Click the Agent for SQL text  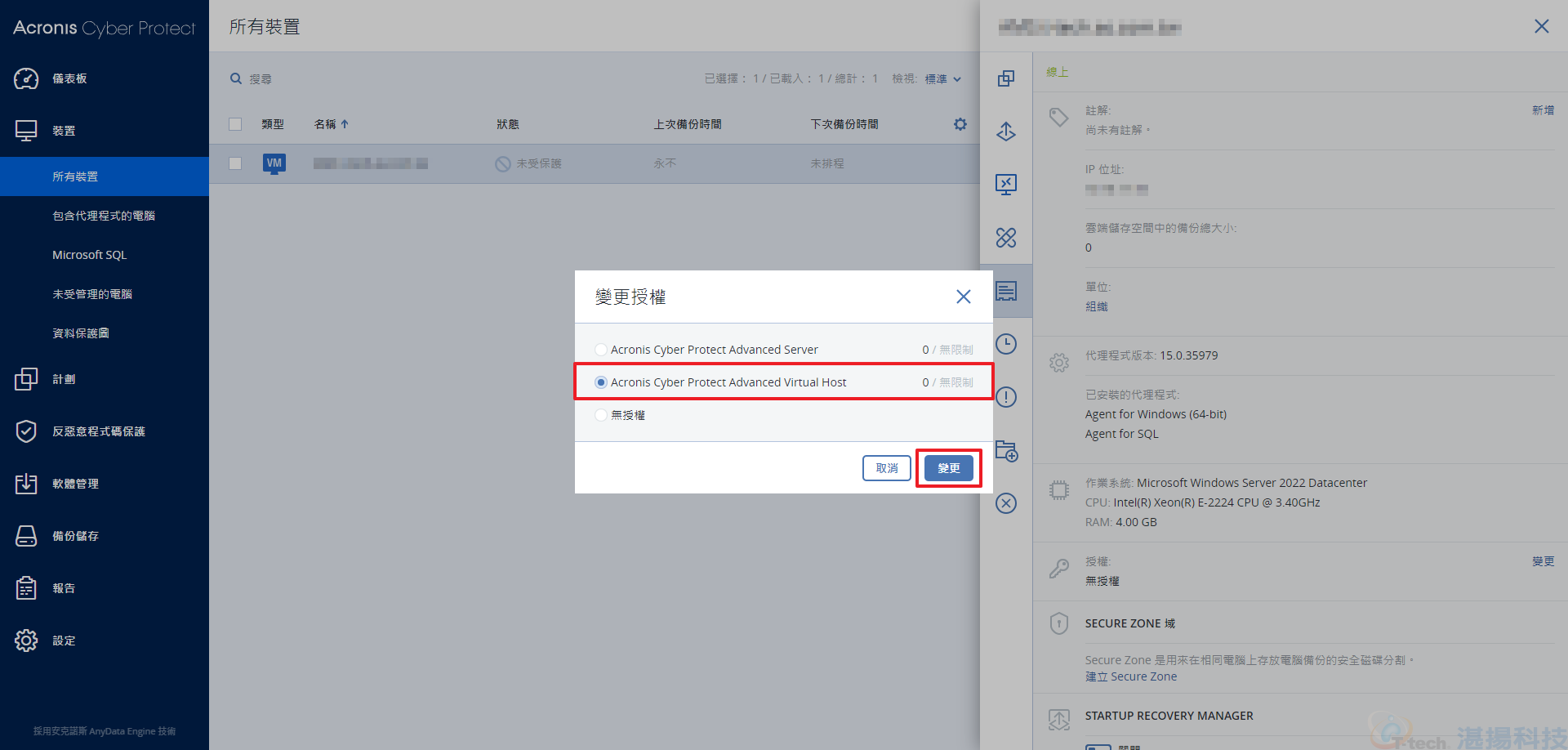[x=1121, y=434]
